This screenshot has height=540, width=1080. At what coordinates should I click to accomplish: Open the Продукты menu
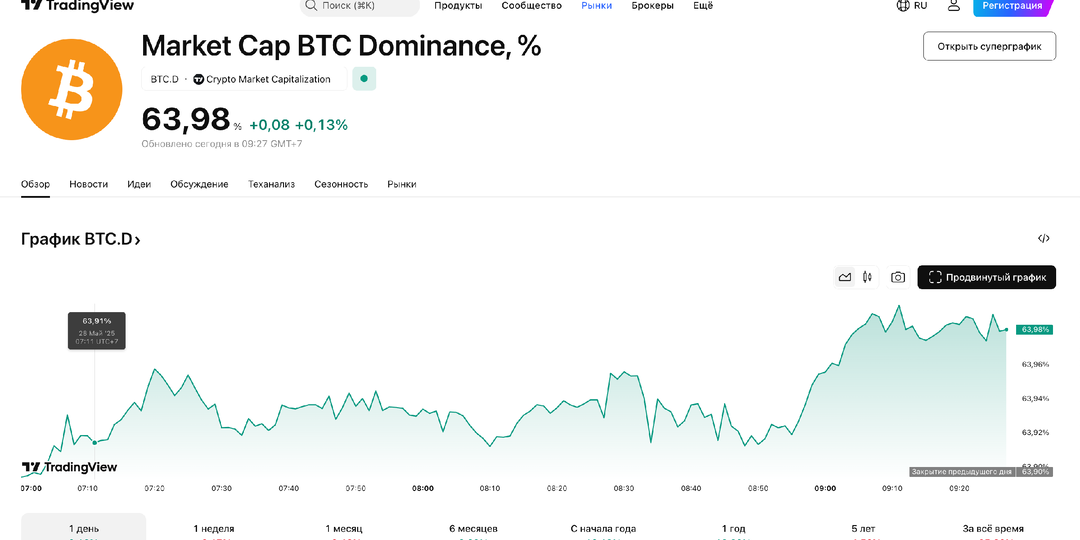click(458, 6)
